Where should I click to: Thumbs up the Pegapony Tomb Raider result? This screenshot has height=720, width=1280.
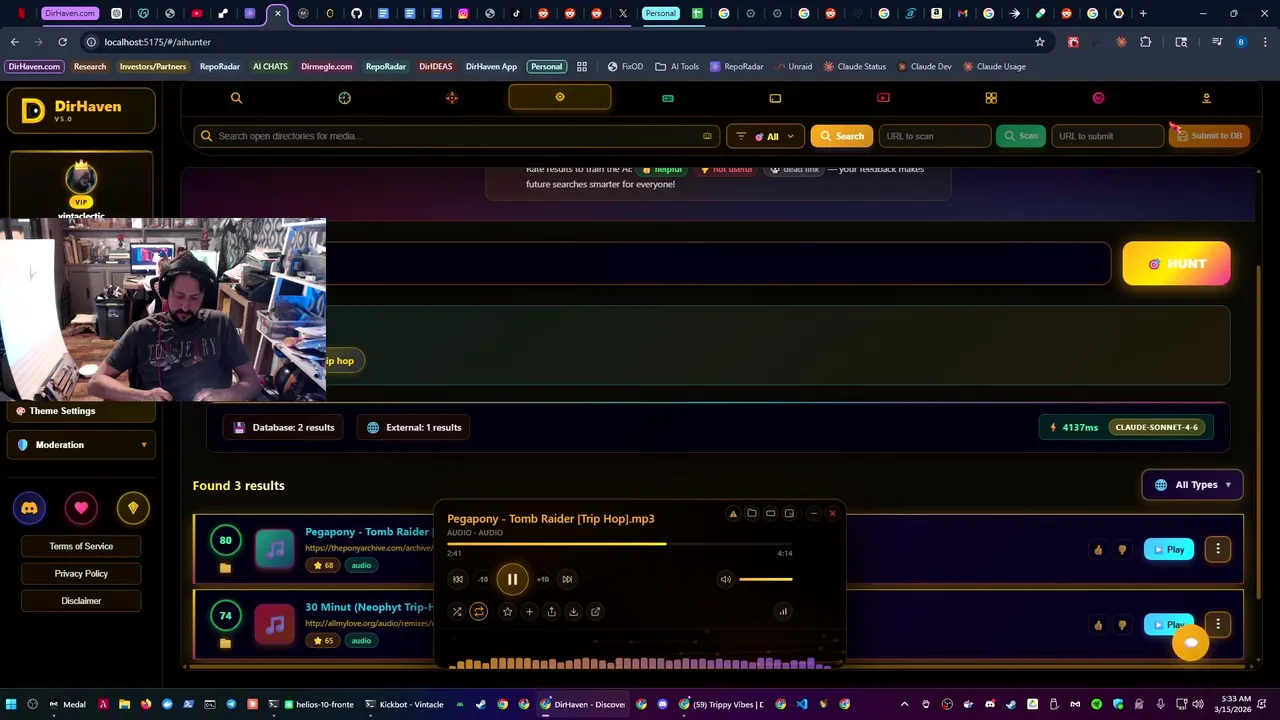pos(1098,550)
